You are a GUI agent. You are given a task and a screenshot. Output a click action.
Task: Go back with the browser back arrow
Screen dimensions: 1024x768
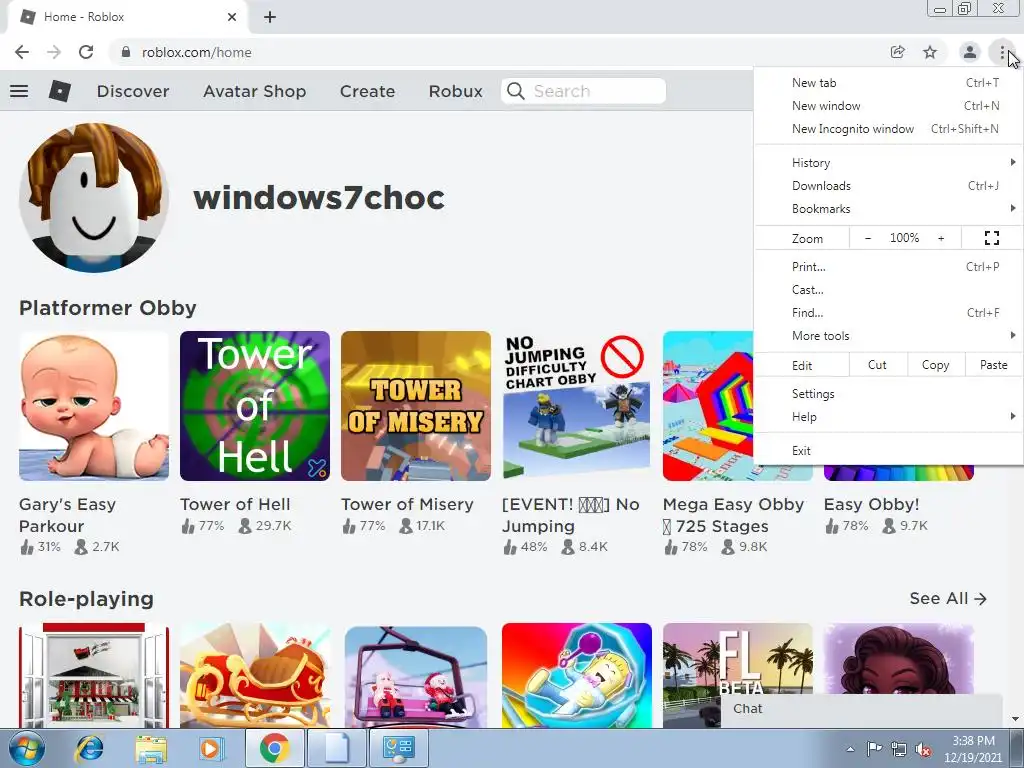point(22,52)
